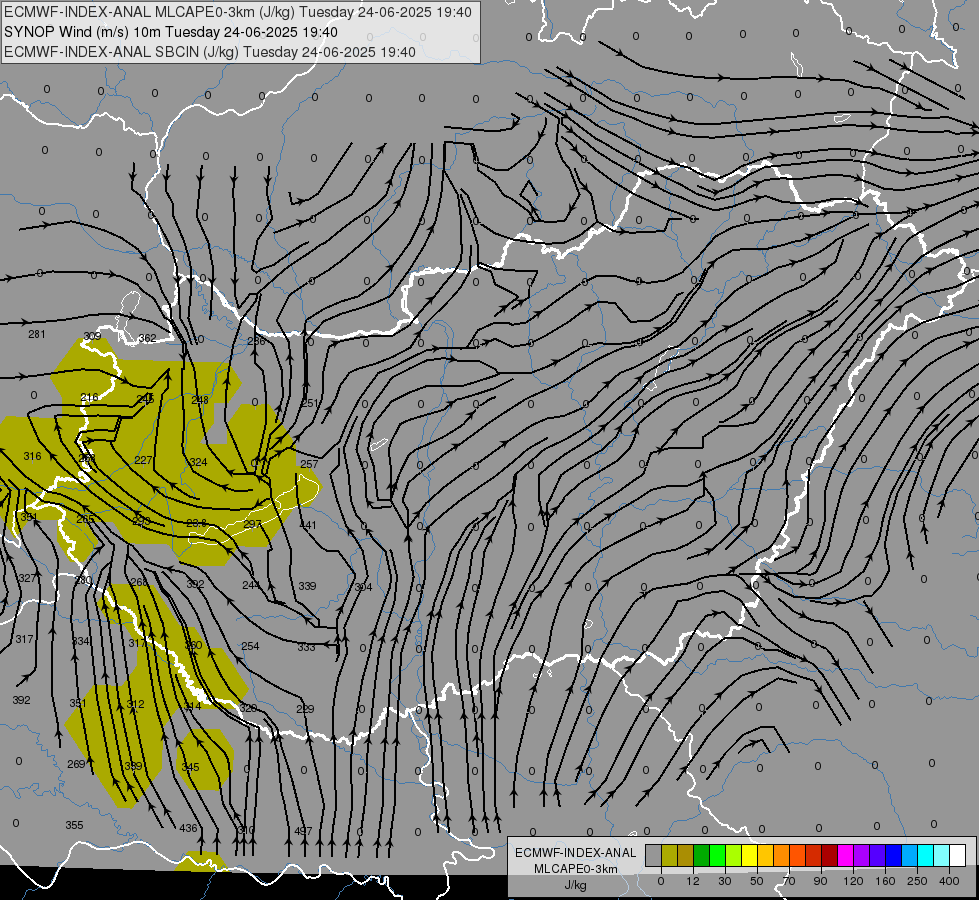Select the dark red legend swatch
Image resolution: width=979 pixels, height=900 pixels.
829,855
